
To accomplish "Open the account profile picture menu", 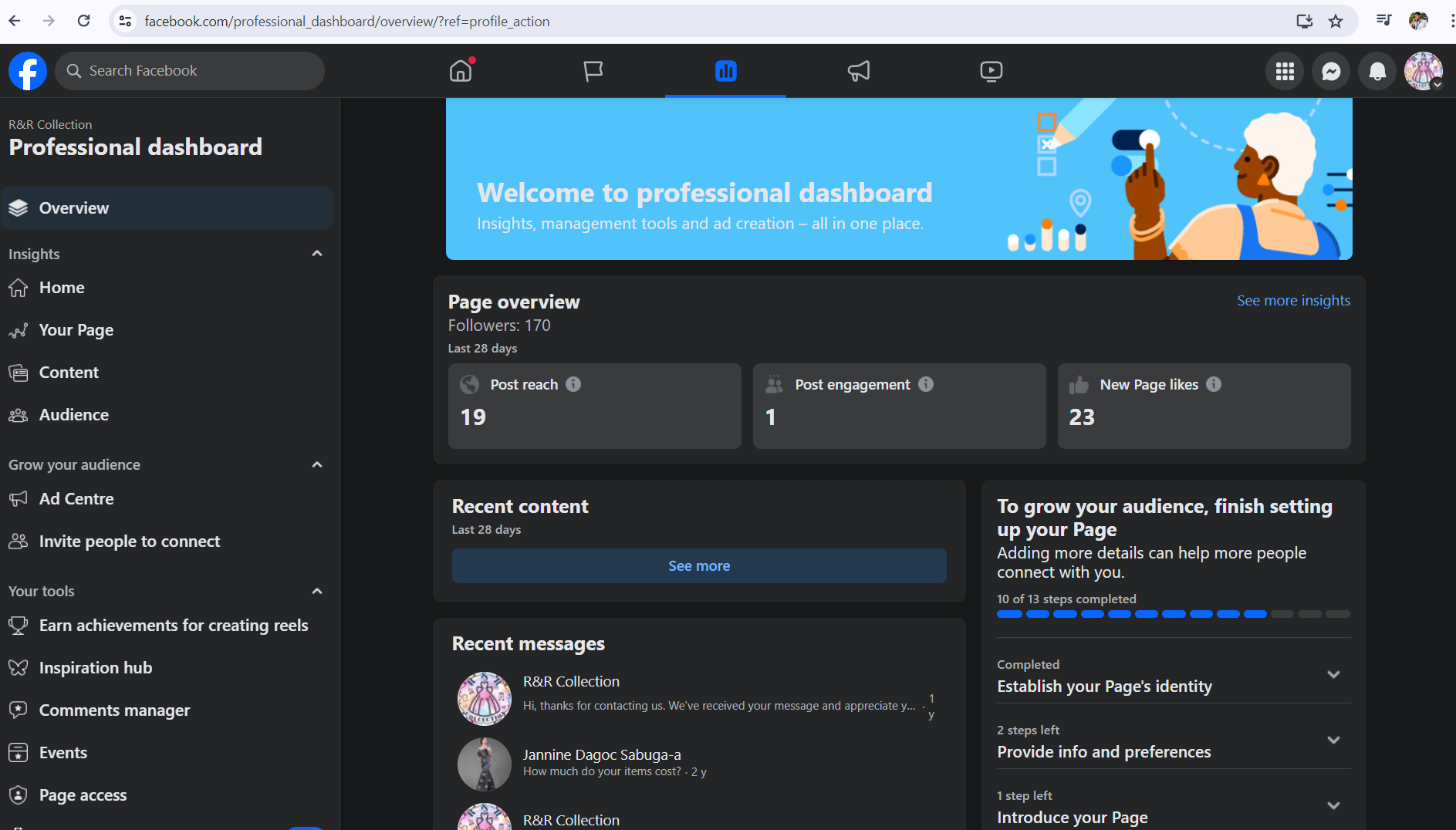I will tap(1424, 71).
